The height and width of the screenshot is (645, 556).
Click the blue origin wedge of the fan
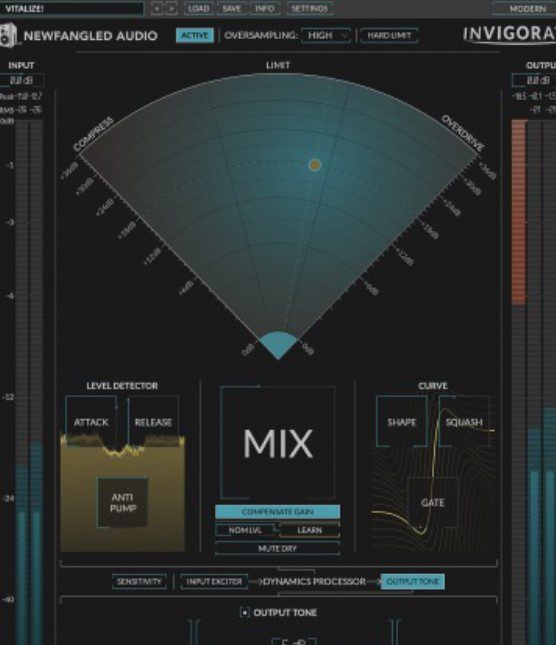point(278,345)
